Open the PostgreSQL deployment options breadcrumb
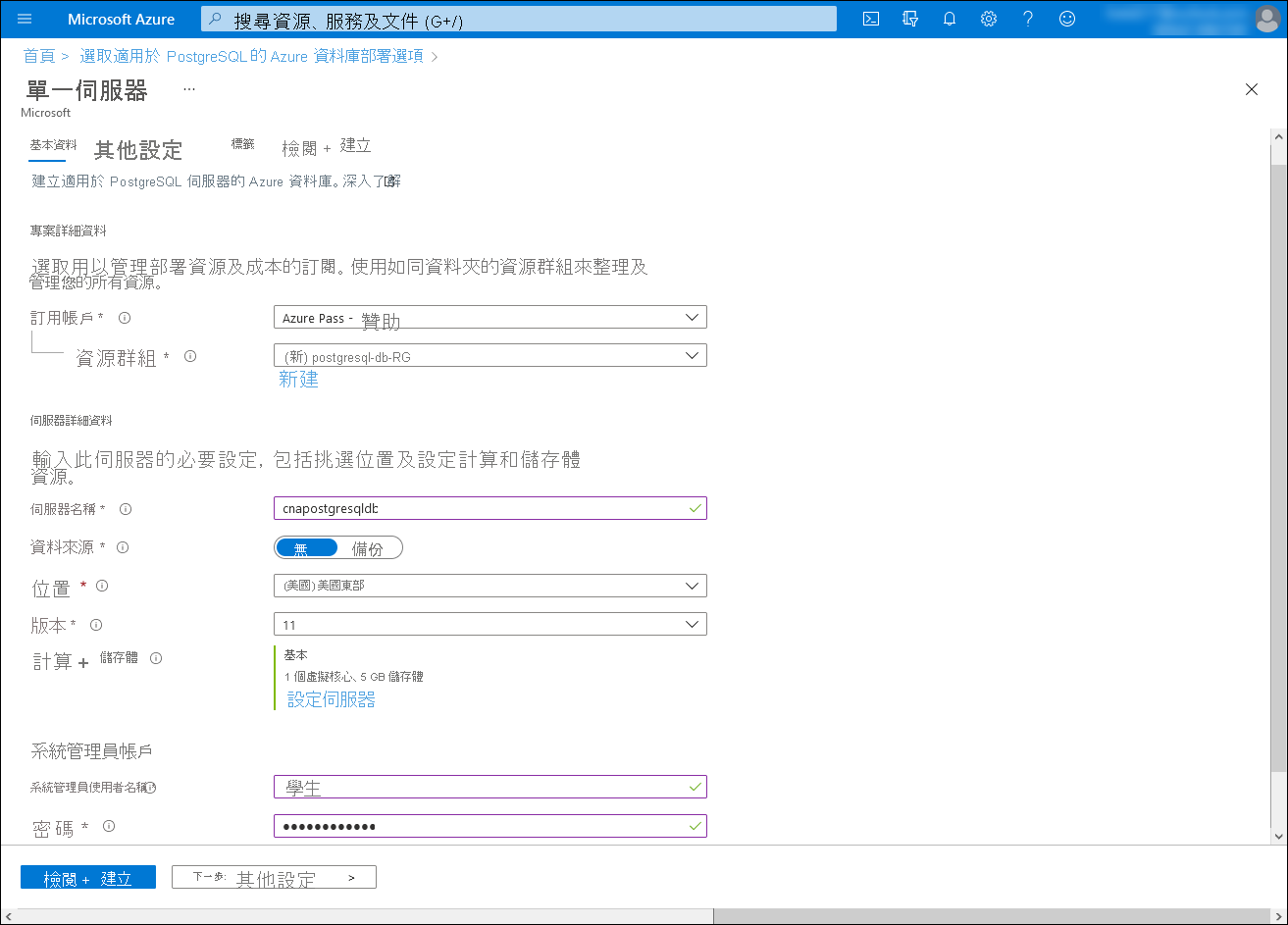The height and width of the screenshot is (925, 1288). [252, 56]
